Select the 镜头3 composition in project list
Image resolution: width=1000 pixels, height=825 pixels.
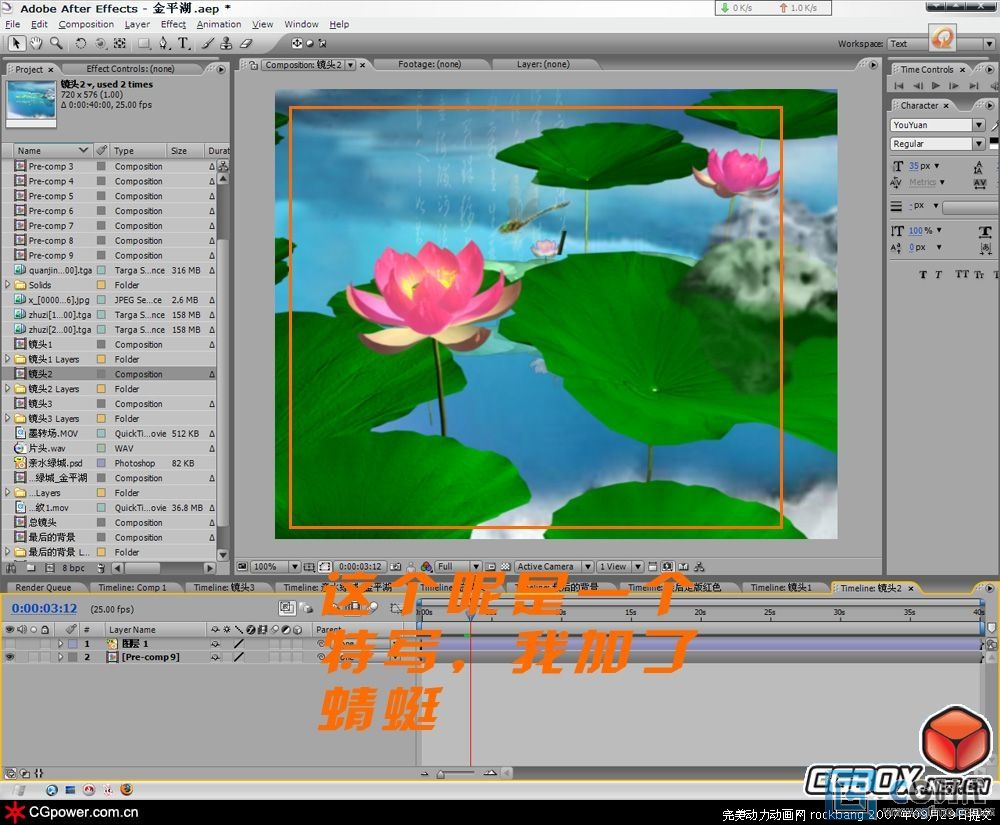click(40, 404)
